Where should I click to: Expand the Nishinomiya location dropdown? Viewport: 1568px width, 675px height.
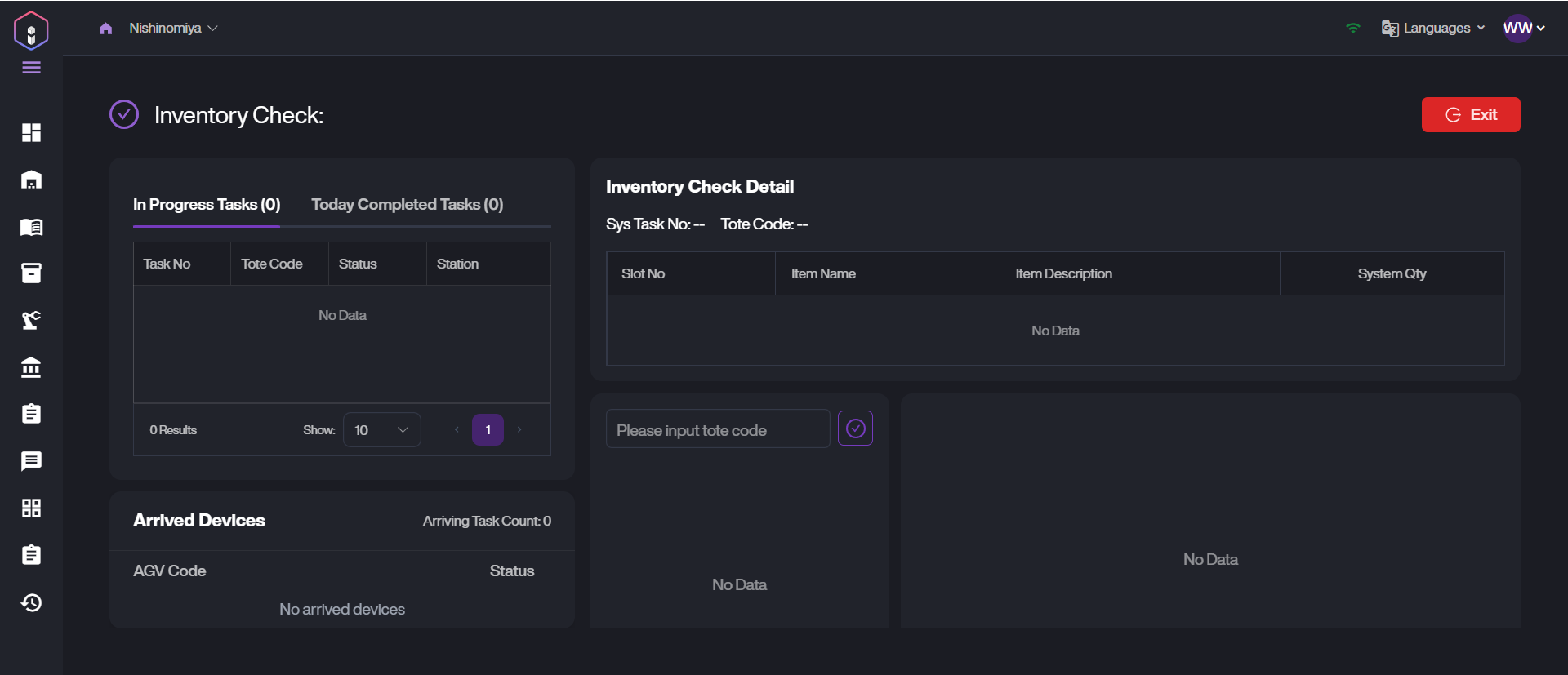pos(173,29)
